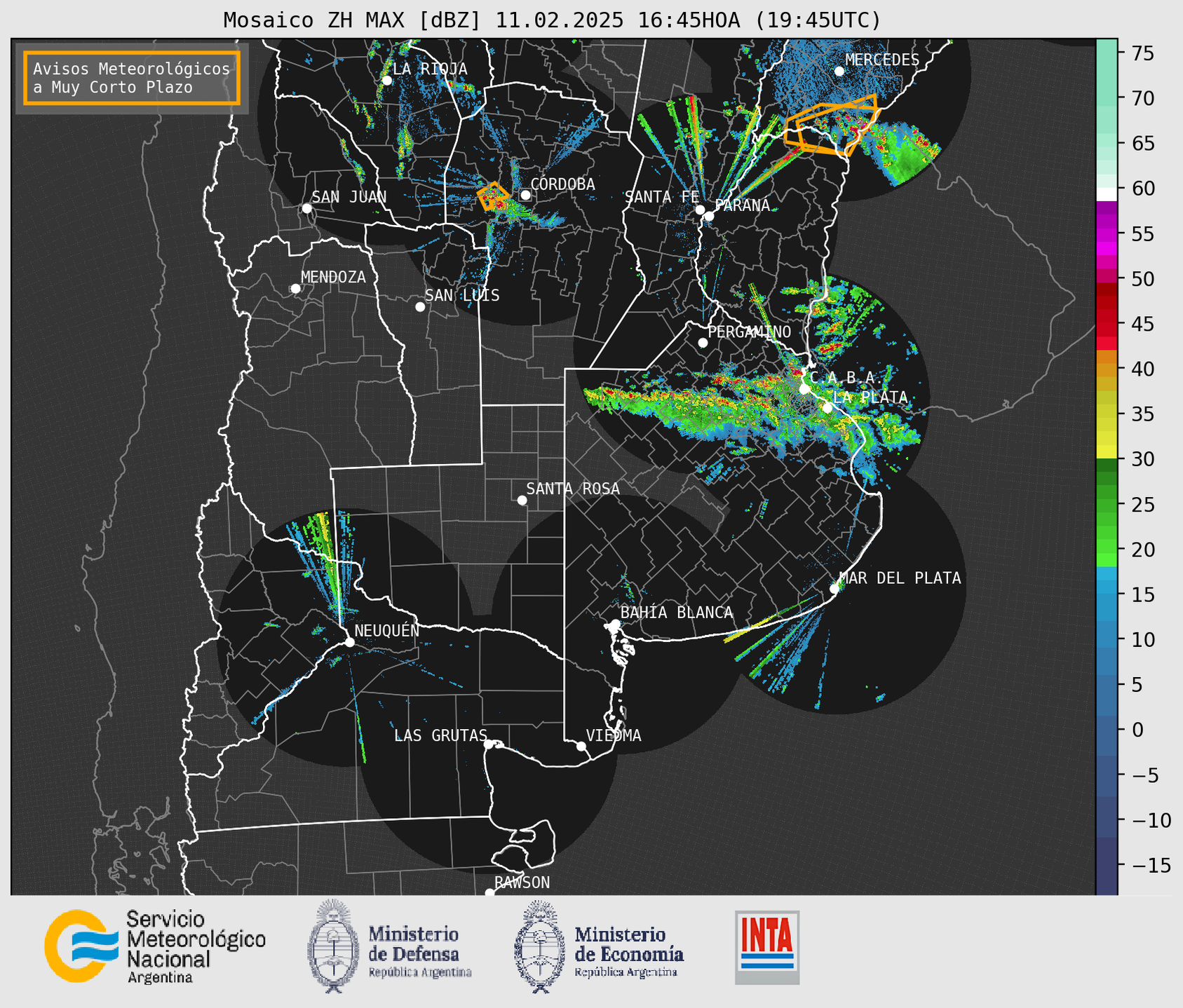
Task: Click the SAN JUAN city marker
Action: 306,208
